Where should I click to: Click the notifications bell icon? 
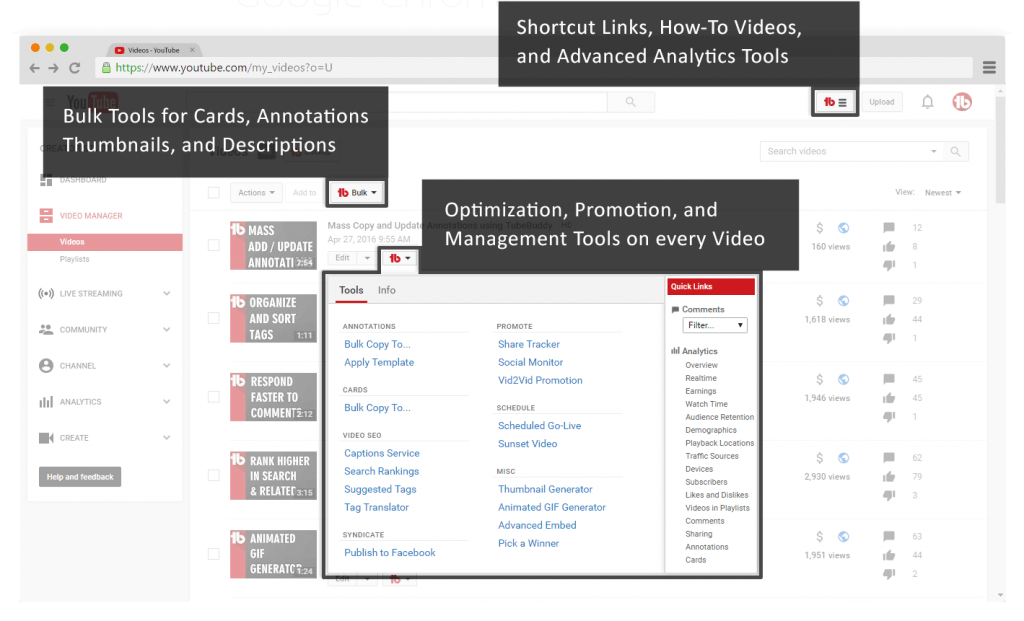[x=927, y=102]
